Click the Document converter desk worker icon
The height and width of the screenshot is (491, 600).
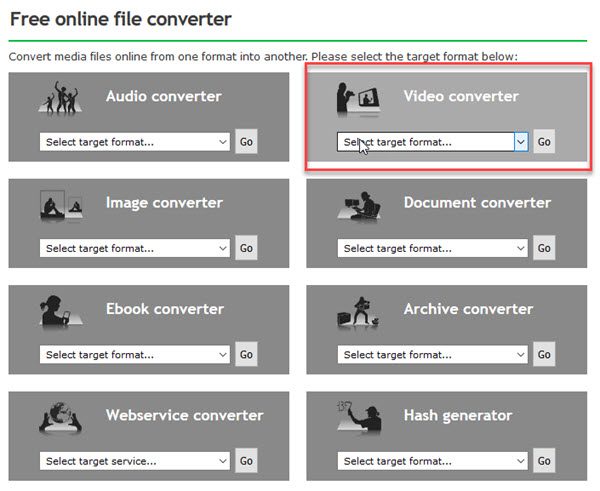click(x=359, y=206)
